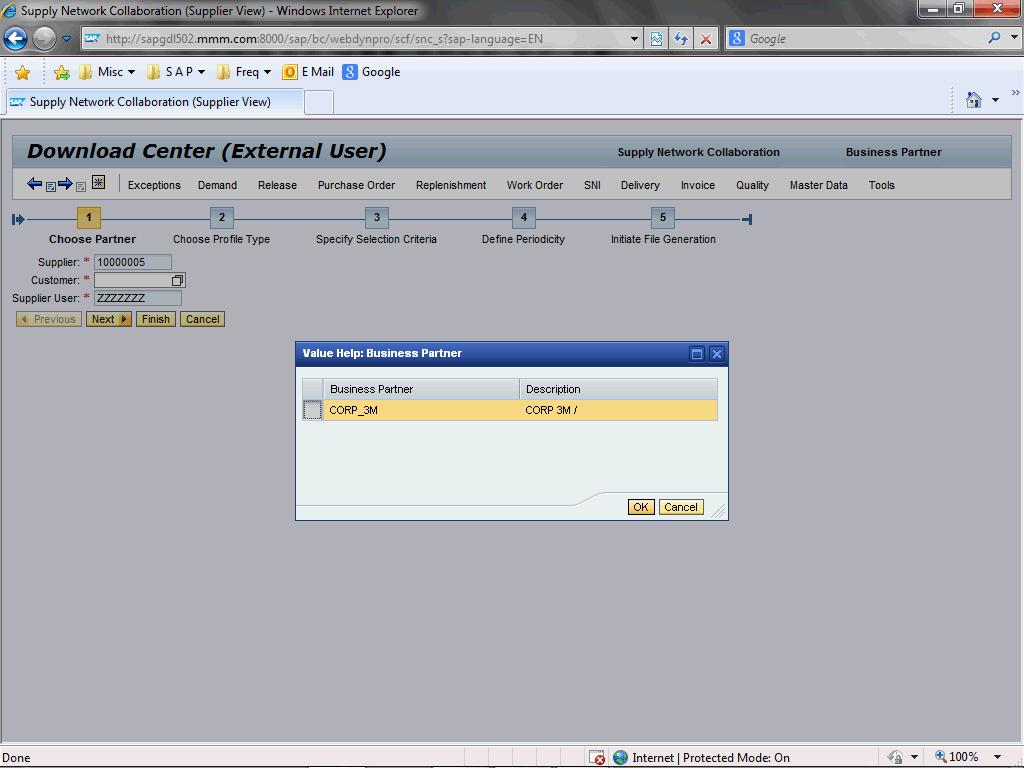Open the E Mail favorite link
This screenshot has width=1024, height=768.
(x=308, y=72)
